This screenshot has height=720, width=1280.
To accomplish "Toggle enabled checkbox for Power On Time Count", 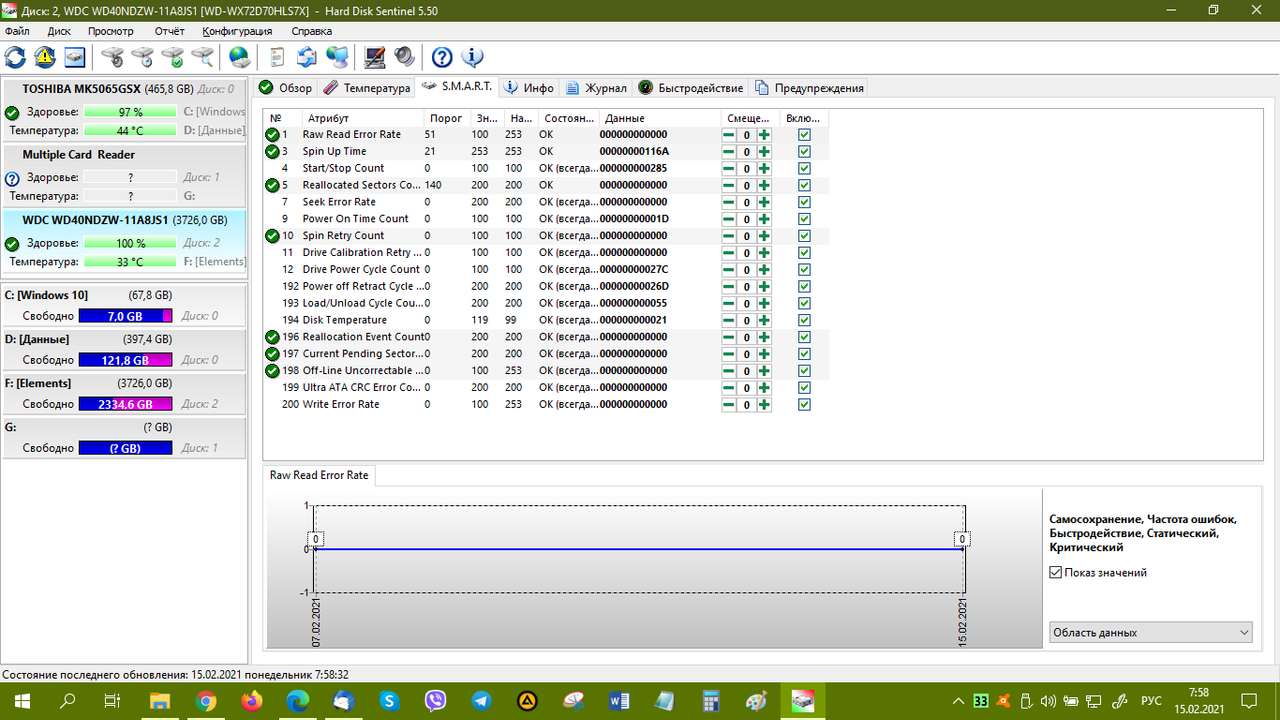I will point(804,219).
